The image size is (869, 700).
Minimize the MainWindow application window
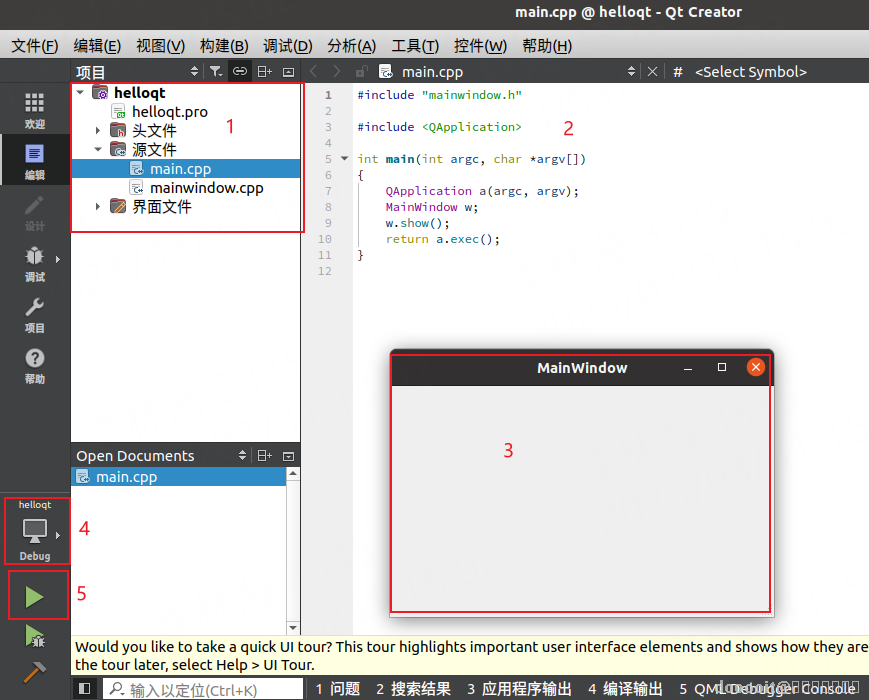click(x=688, y=368)
